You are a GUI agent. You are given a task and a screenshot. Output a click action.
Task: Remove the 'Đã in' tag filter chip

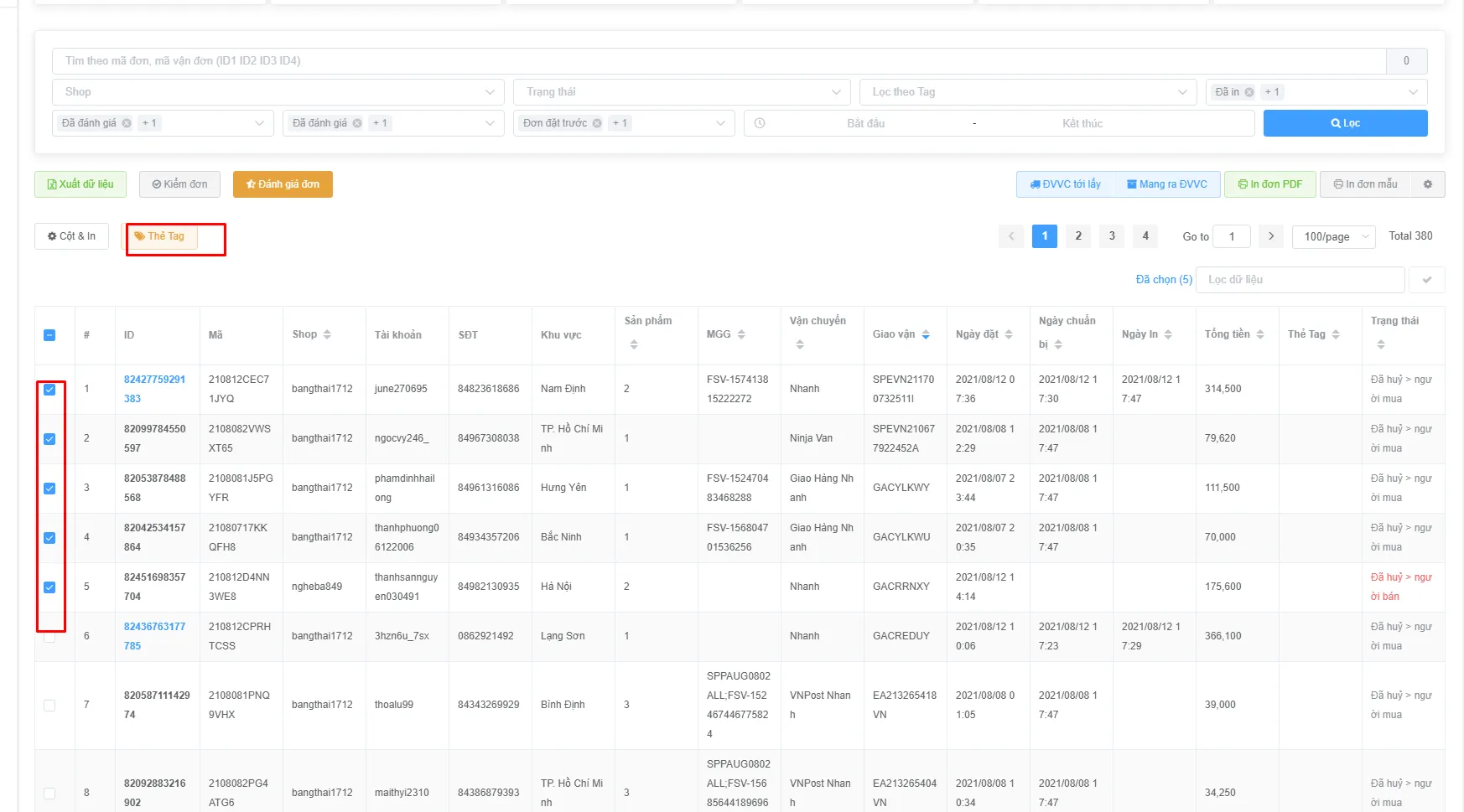point(1249,92)
